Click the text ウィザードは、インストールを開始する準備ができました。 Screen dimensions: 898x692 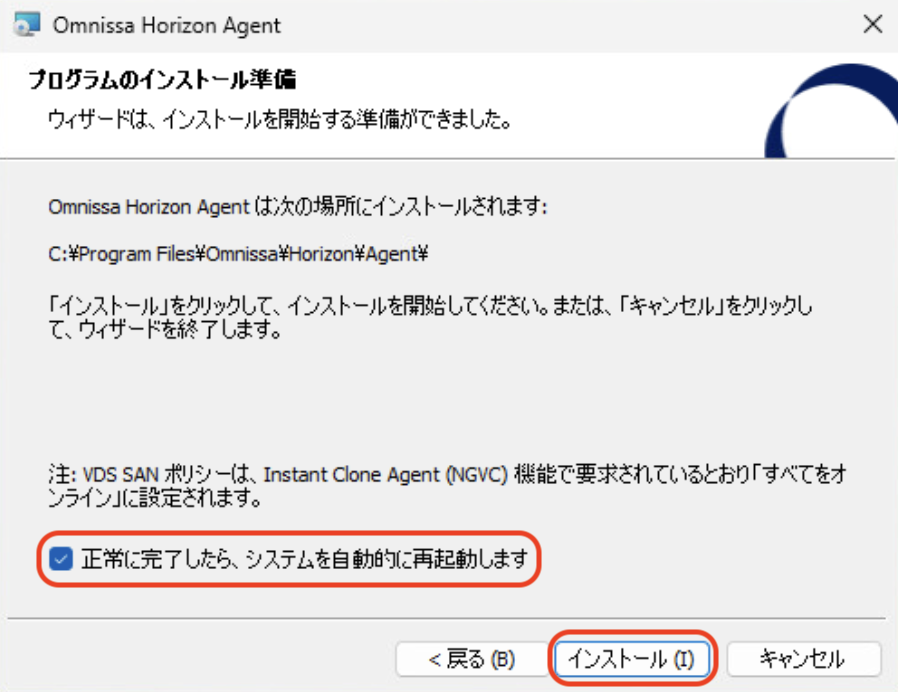coord(279,119)
